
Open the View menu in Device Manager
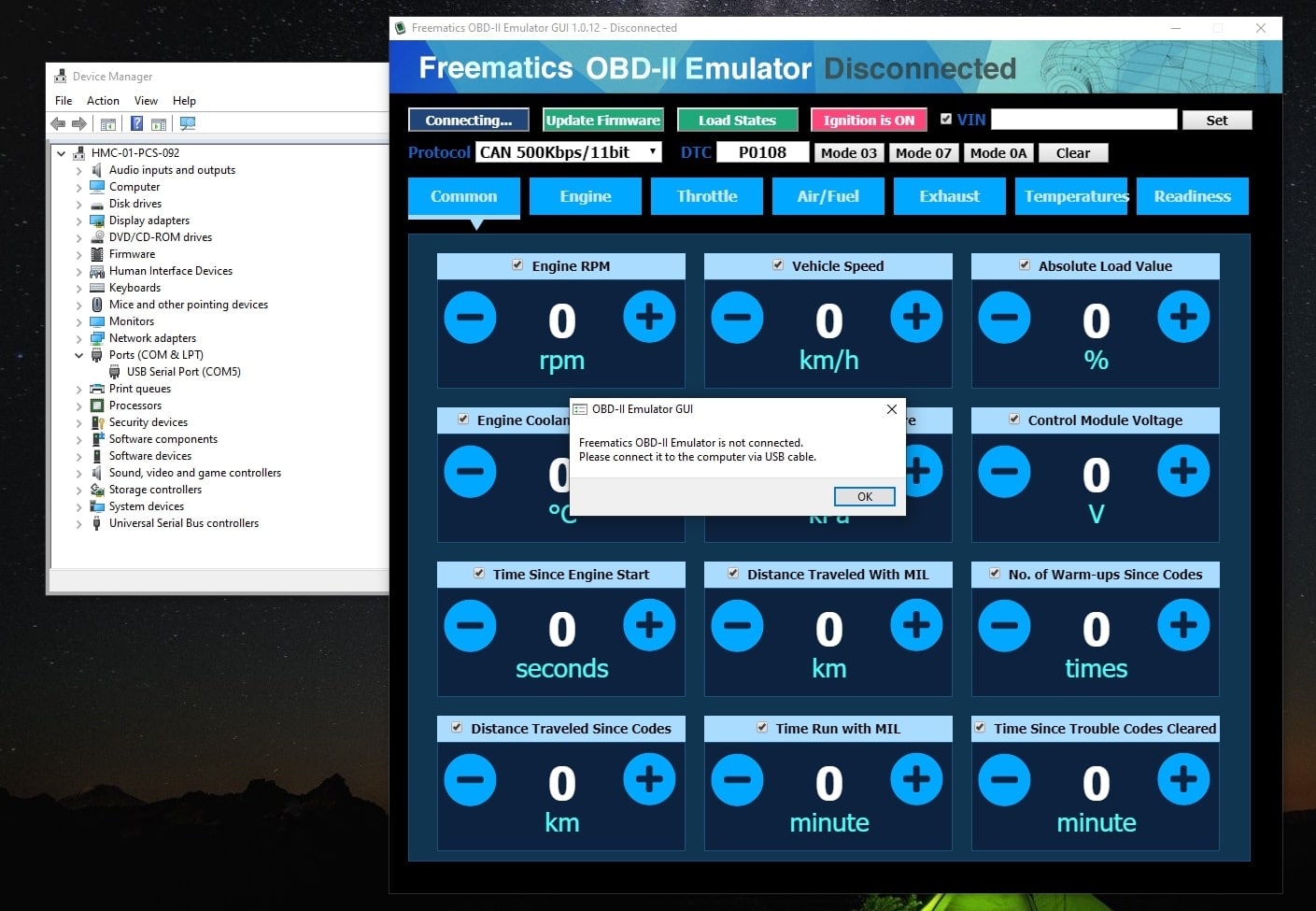[x=146, y=101]
